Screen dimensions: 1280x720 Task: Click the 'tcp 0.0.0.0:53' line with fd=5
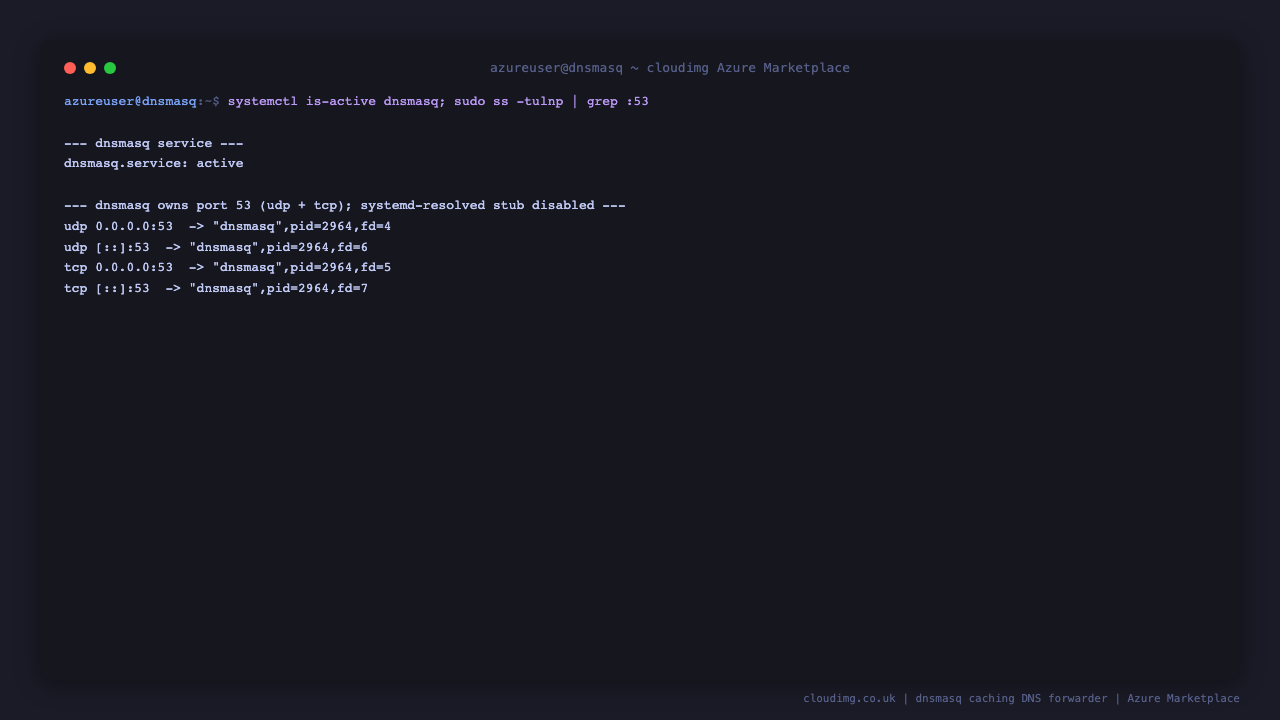click(228, 267)
